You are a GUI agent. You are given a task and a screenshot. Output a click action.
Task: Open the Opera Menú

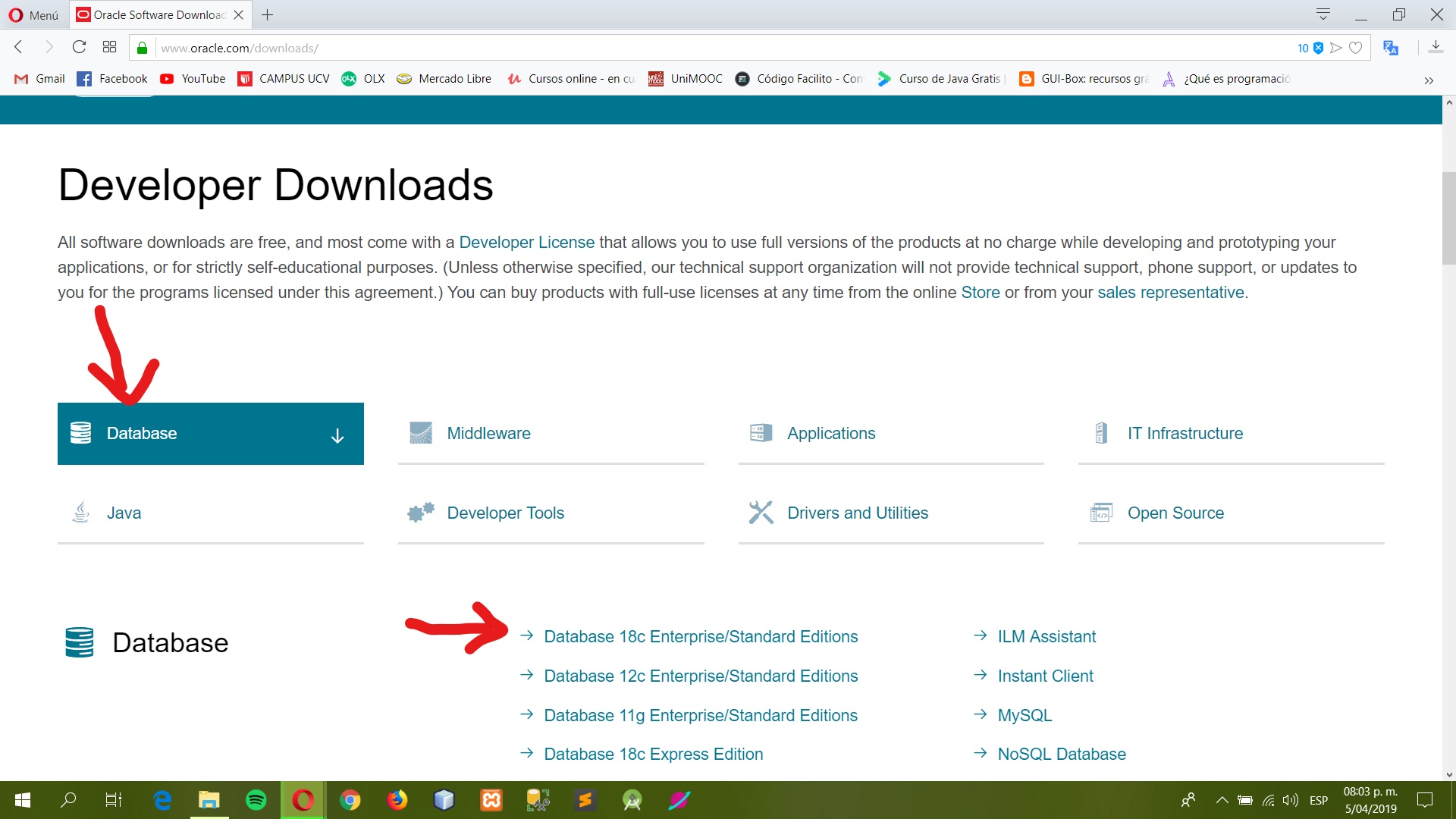[x=33, y=14]
